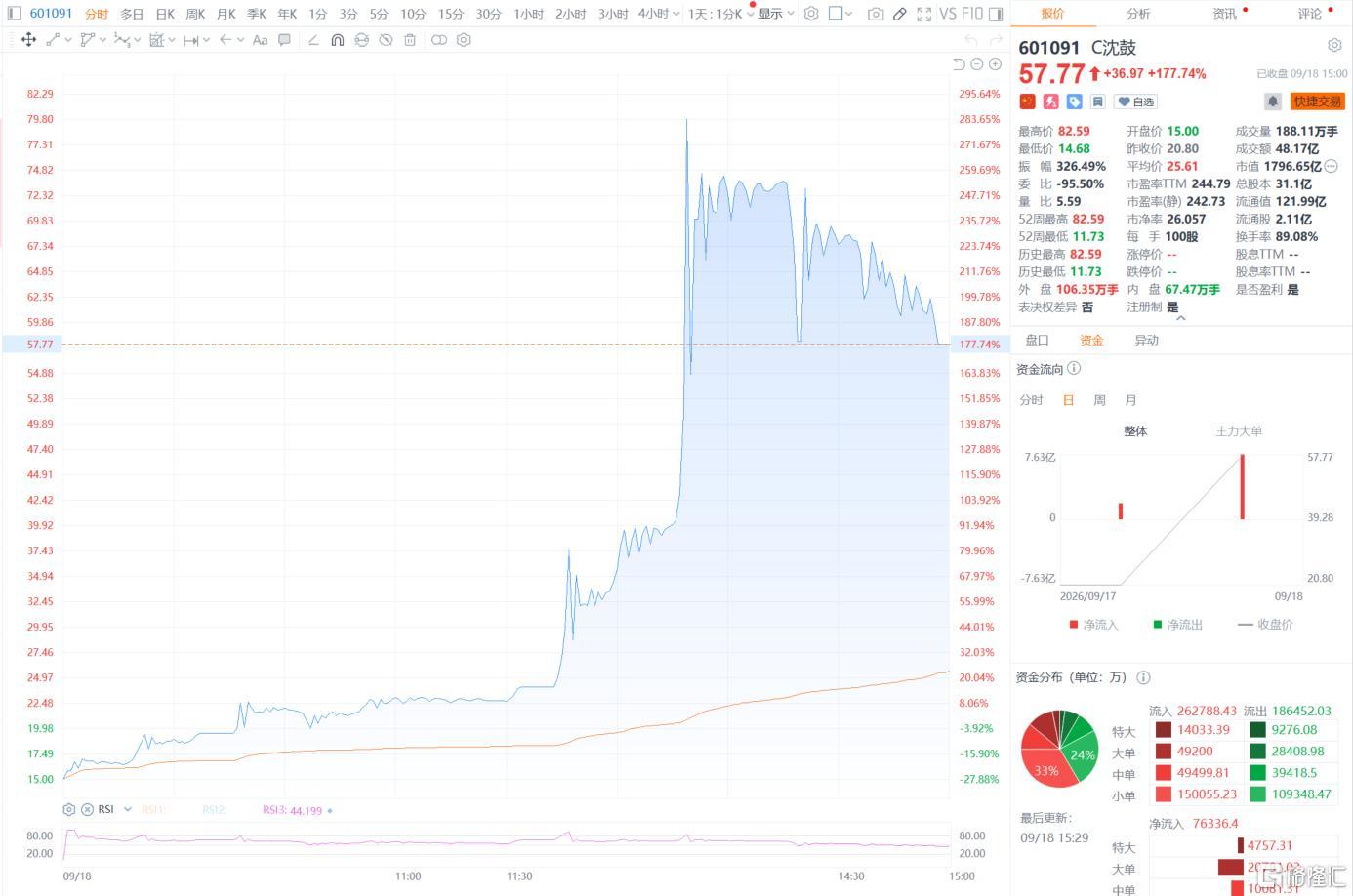Open fullscreen chart mode
Viewport: 1353px width, 896px height.
[x=923, y=14]
